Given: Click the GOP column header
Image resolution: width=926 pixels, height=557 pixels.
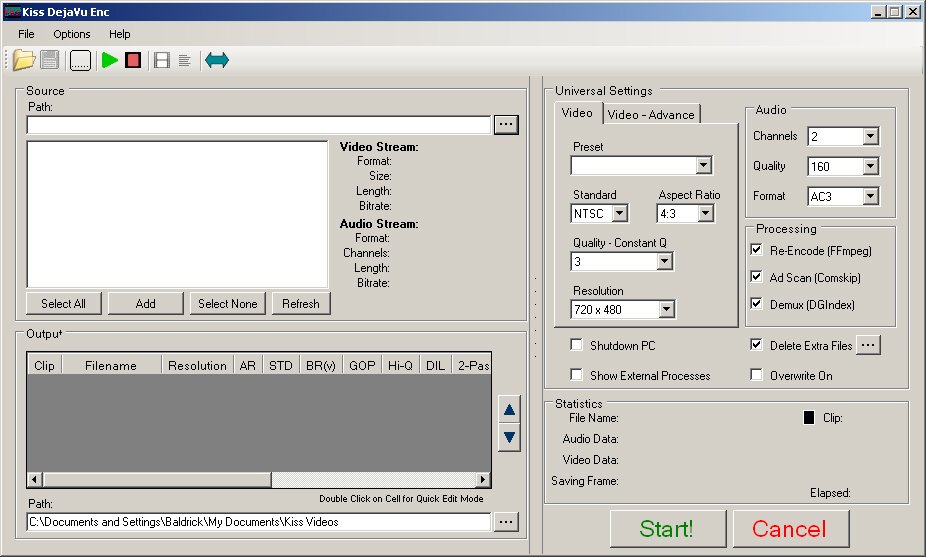Looking at the screenshot, I should [x=362, y=366].
